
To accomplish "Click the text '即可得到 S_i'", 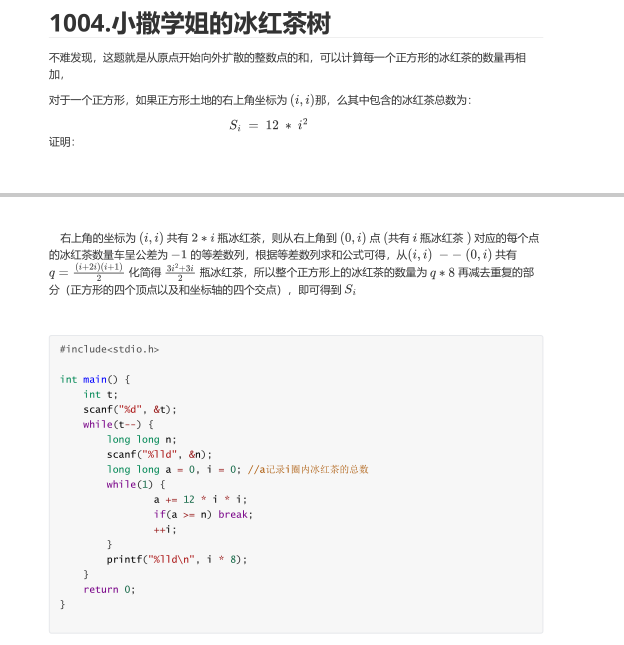I will click(x=327, y=290).
